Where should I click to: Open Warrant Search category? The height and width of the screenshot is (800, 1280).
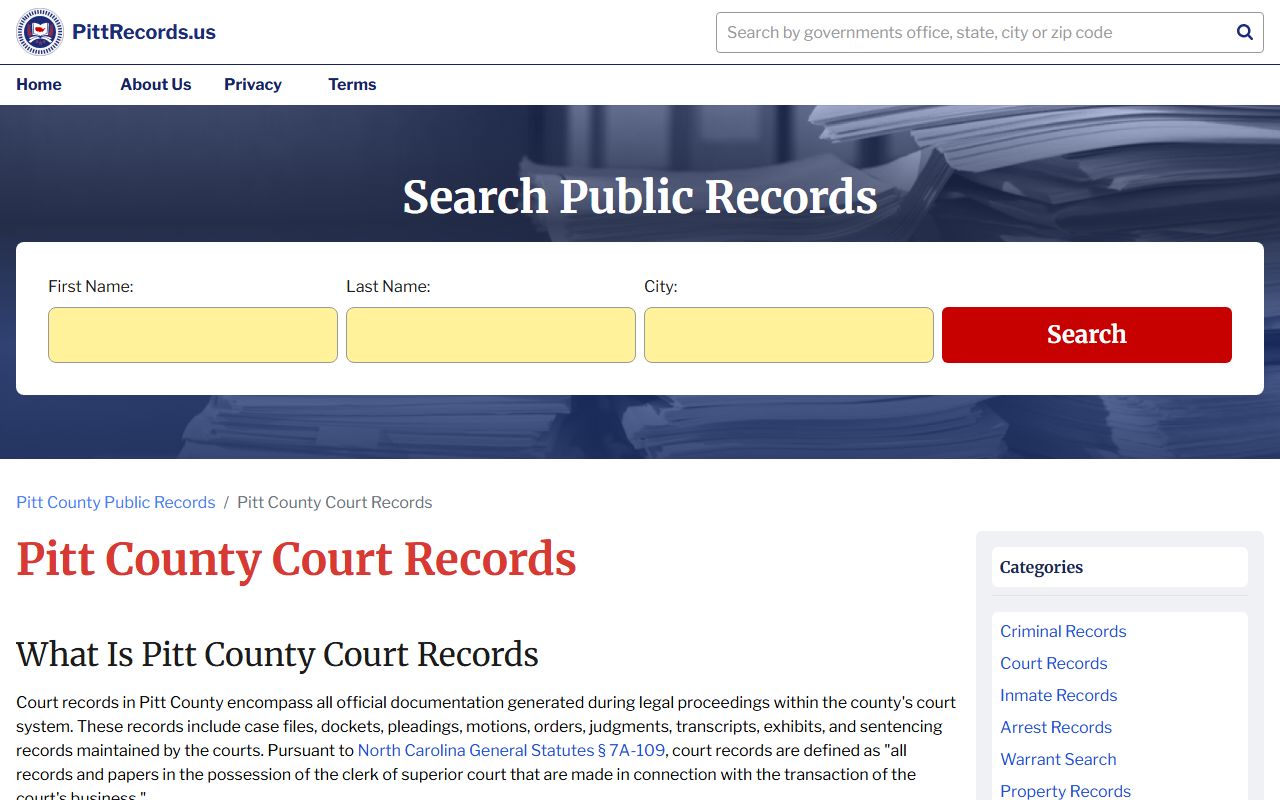coord(1058,759)
